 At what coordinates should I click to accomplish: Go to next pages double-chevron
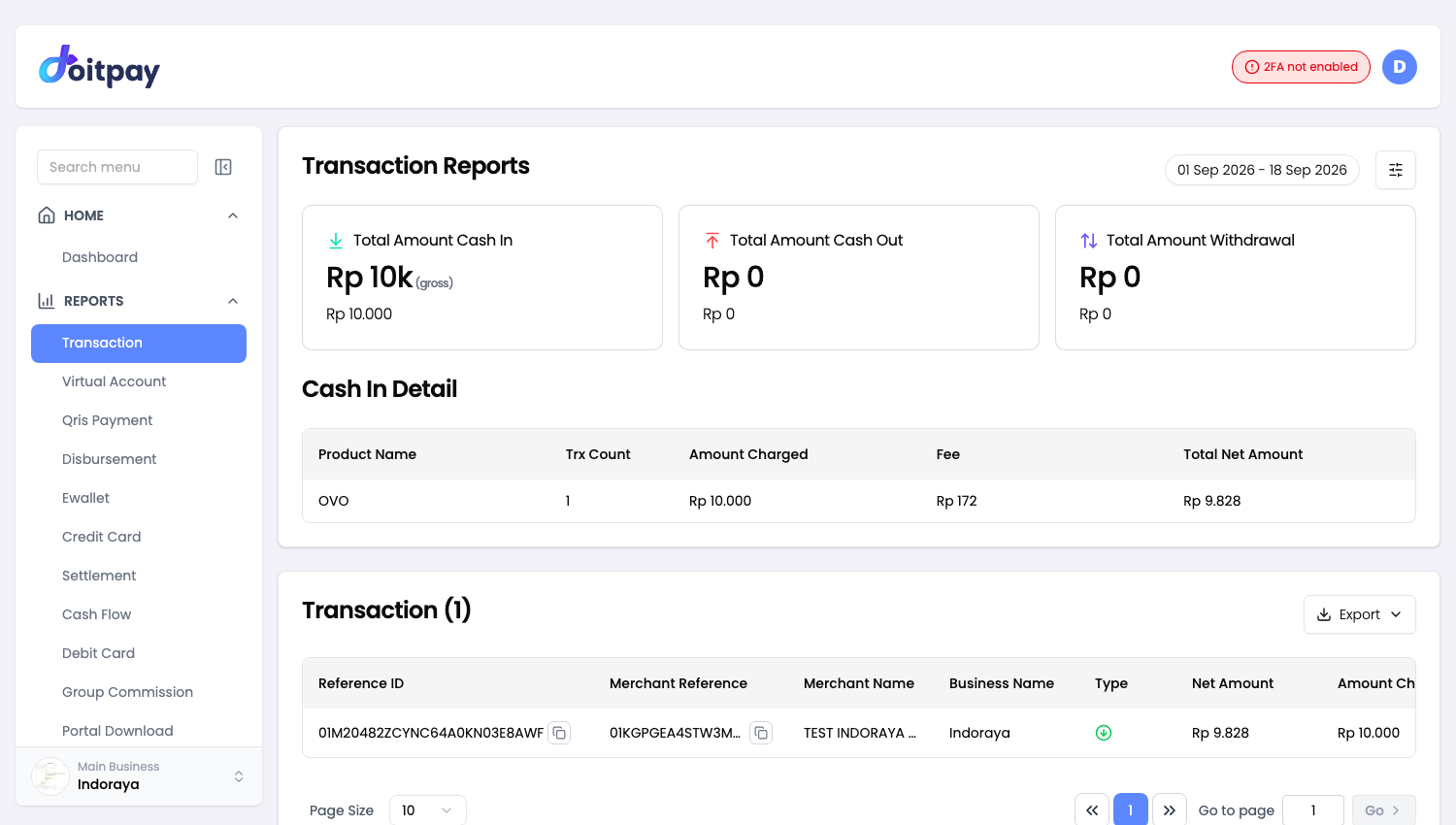[x=1170, y=810]
